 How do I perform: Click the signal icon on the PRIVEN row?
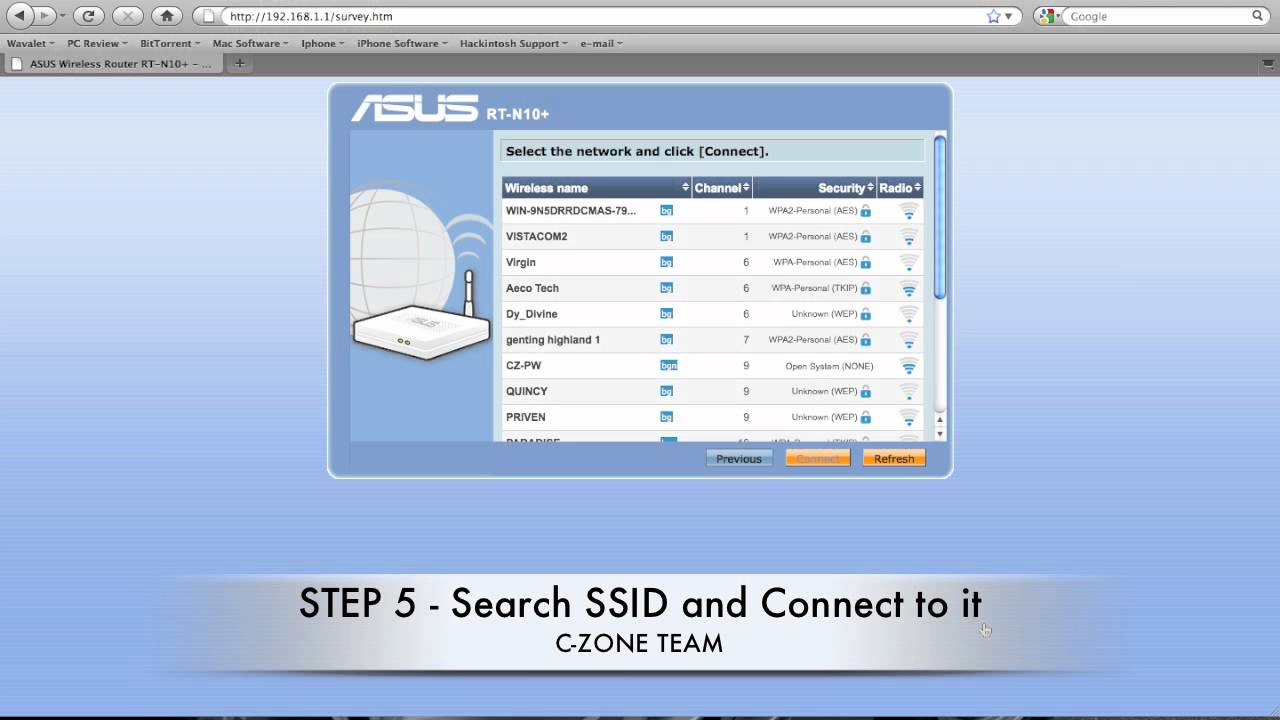pyautogui.click(x=908, y=417)
